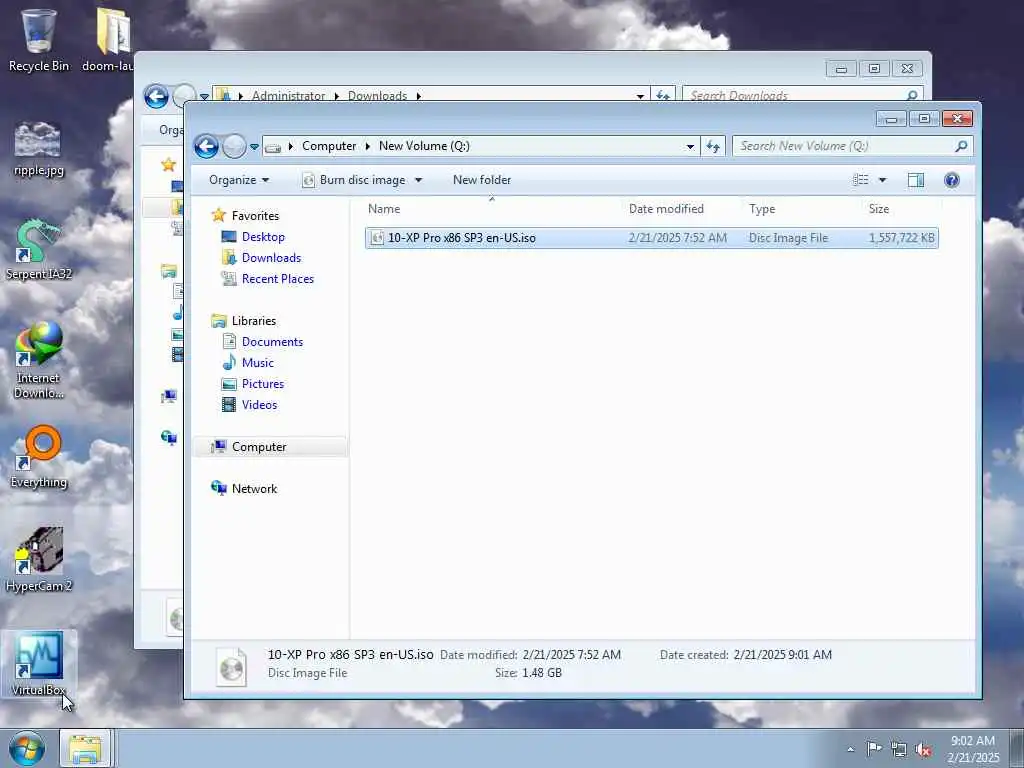Screen dimensions: 1024x768
Task: Select file 10-XP Pro x86 SP3 en-US.iso
Action: pos(652,238)
